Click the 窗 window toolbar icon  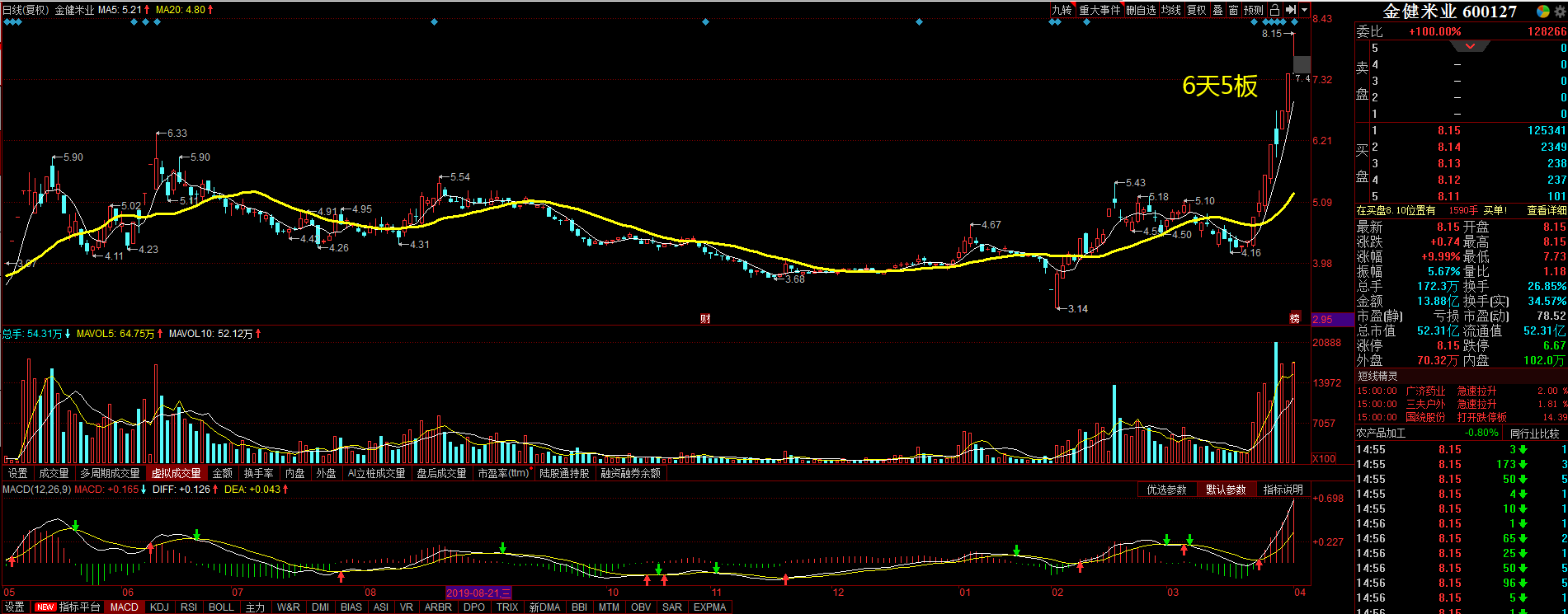pos(1233,10)
